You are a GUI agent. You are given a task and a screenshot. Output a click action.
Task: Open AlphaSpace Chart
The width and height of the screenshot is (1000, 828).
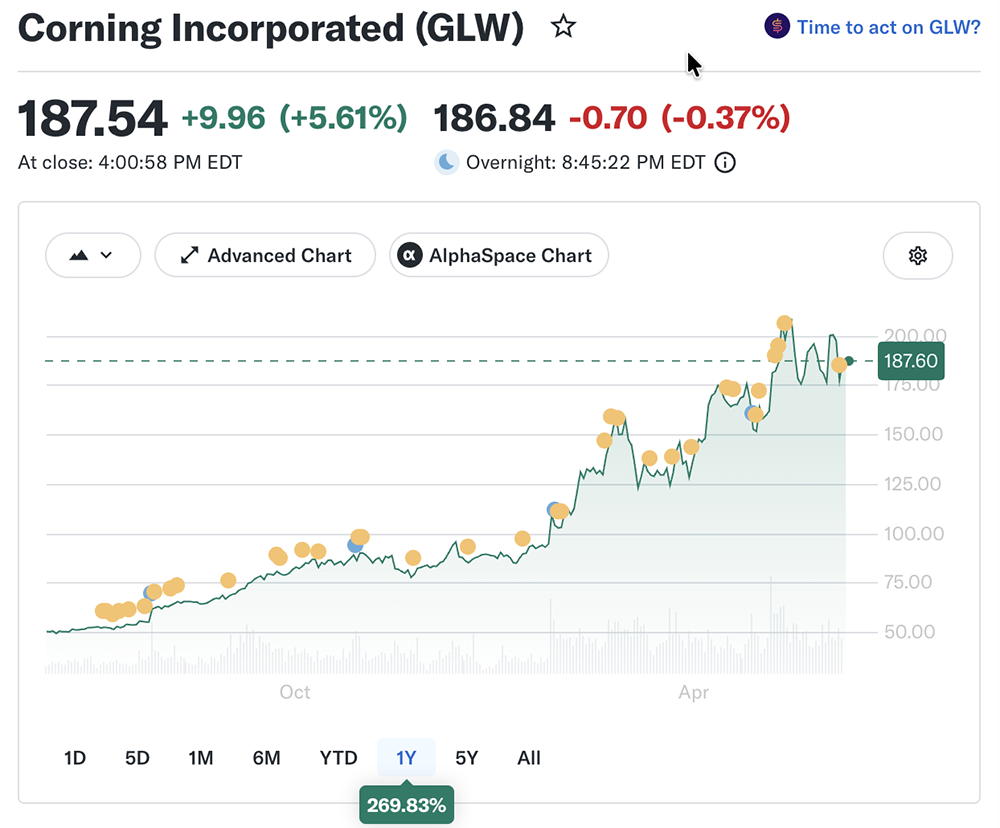[499, 255]
